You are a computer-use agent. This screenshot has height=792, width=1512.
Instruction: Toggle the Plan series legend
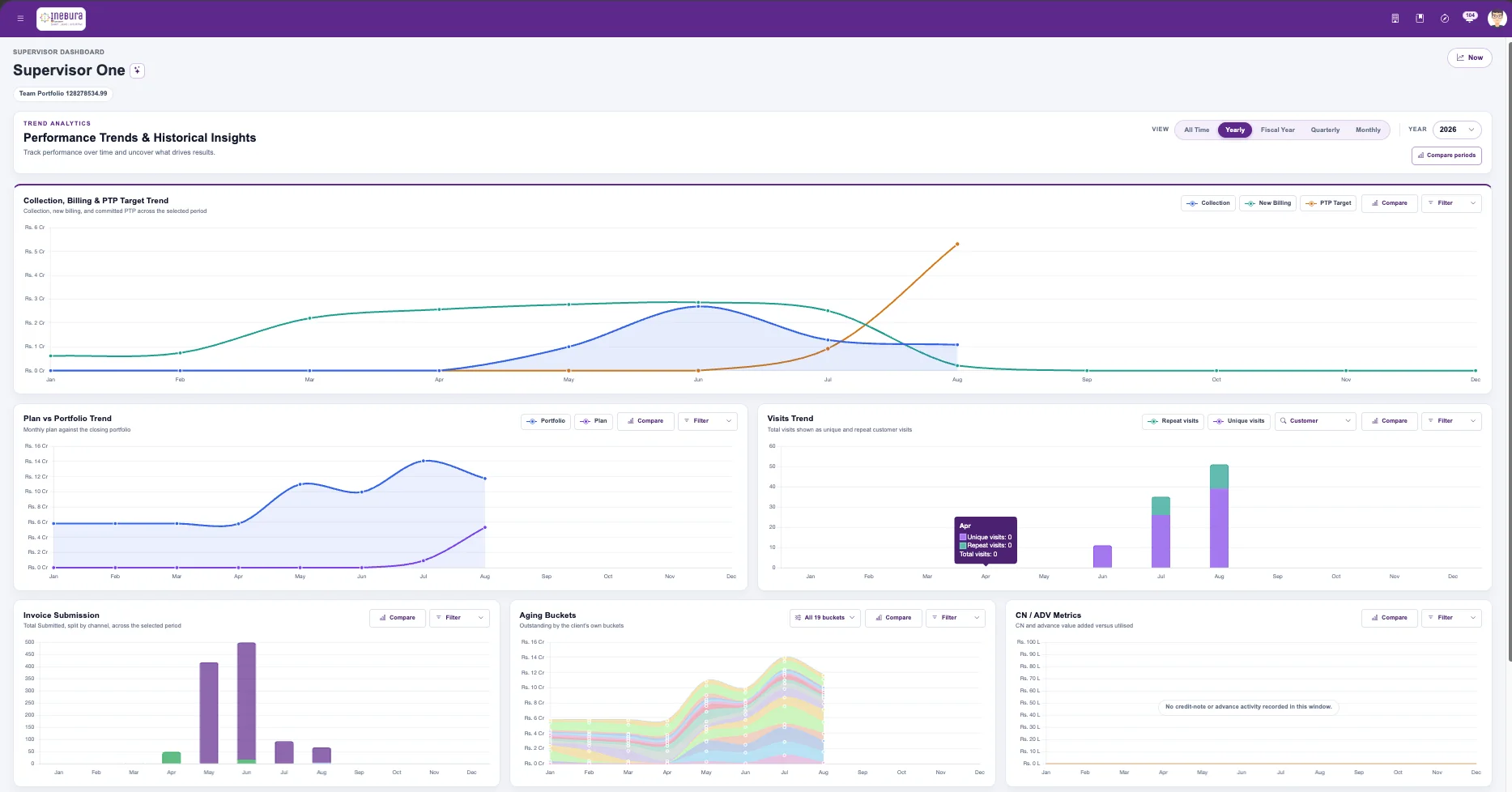tap(594, 421)
